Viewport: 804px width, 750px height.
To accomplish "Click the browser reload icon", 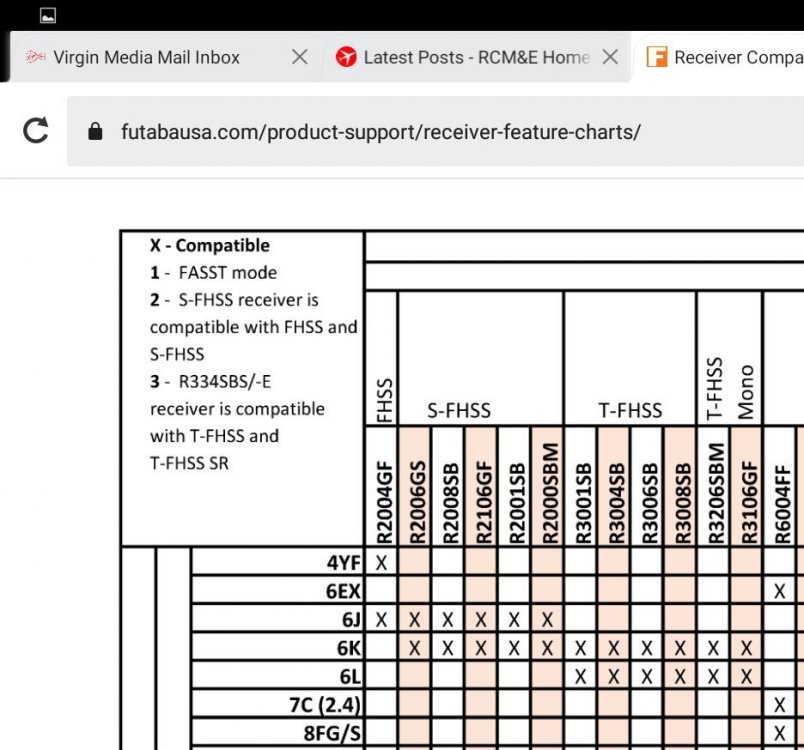I will 36,131.
